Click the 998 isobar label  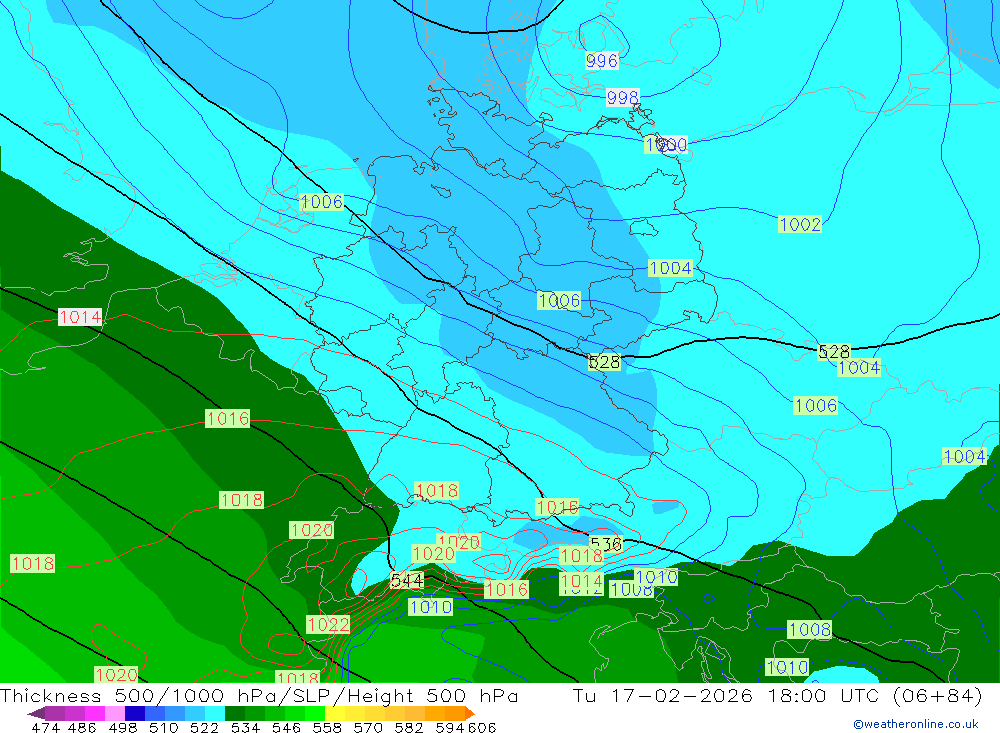(x=622, y=98)
